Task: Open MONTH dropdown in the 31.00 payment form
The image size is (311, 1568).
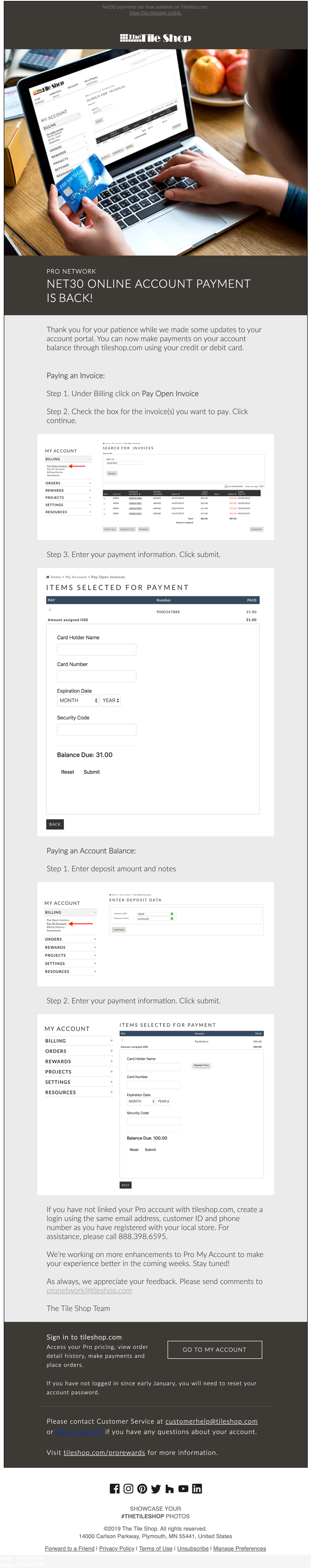Action: [x=77, y=701]
